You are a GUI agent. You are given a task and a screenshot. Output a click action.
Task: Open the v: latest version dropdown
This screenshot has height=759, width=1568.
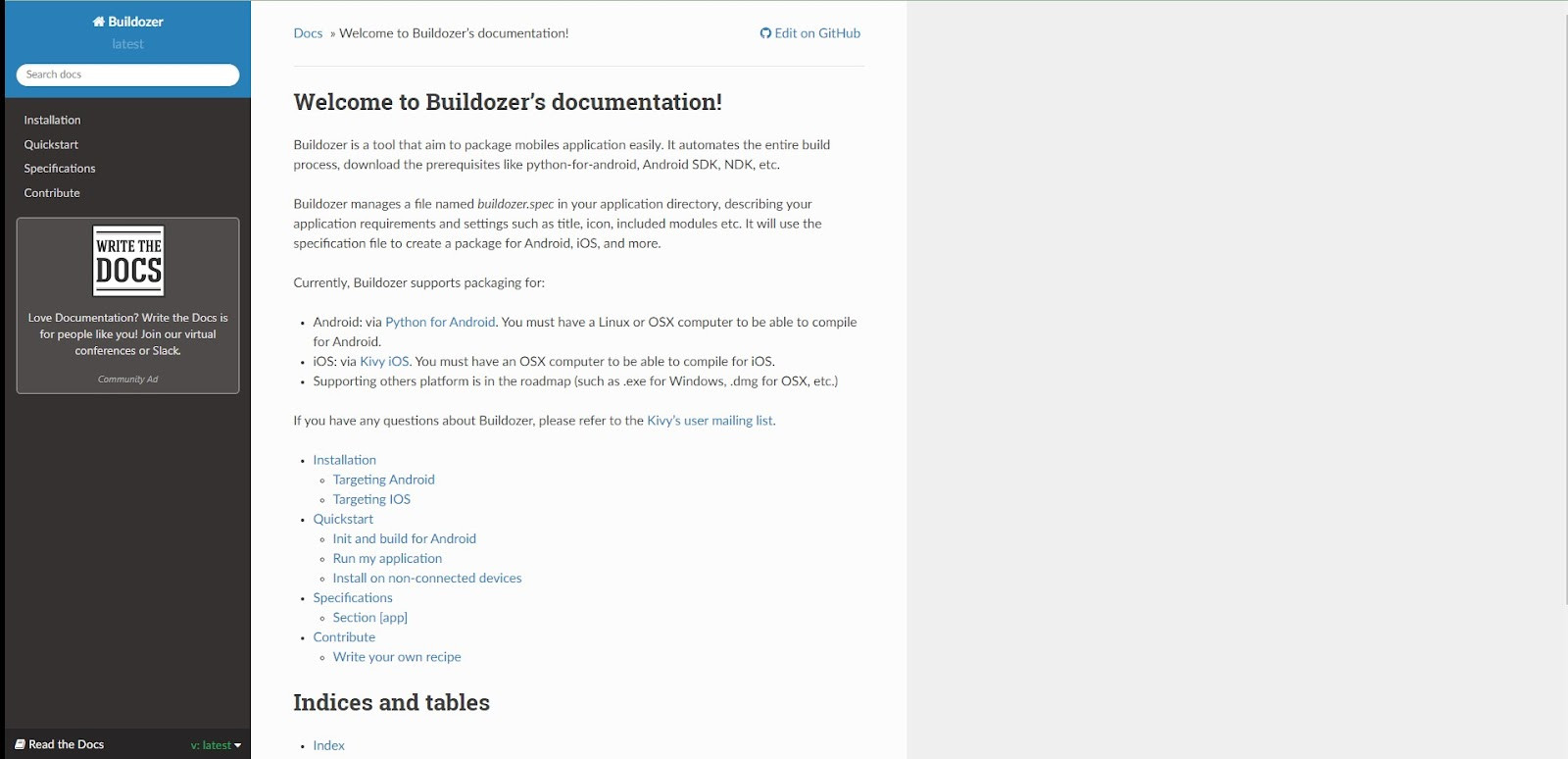coord(216,745)
